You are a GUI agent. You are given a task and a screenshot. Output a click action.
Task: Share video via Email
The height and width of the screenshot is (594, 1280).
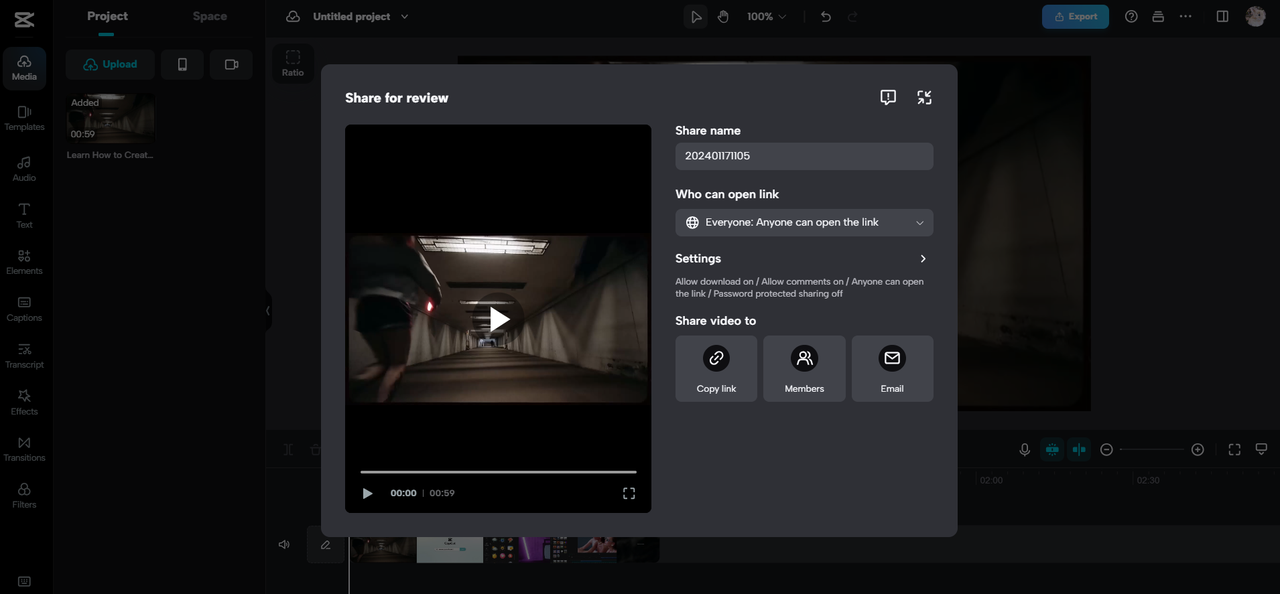point(892,369)
